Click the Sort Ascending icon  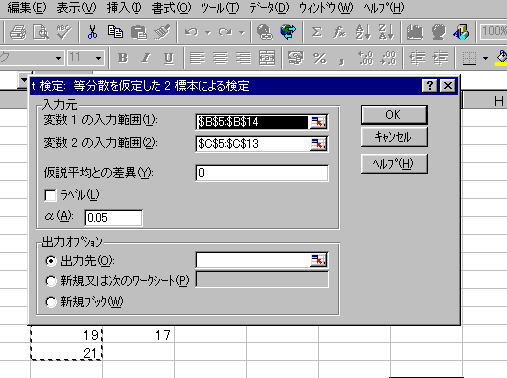[x=363, y=32]
